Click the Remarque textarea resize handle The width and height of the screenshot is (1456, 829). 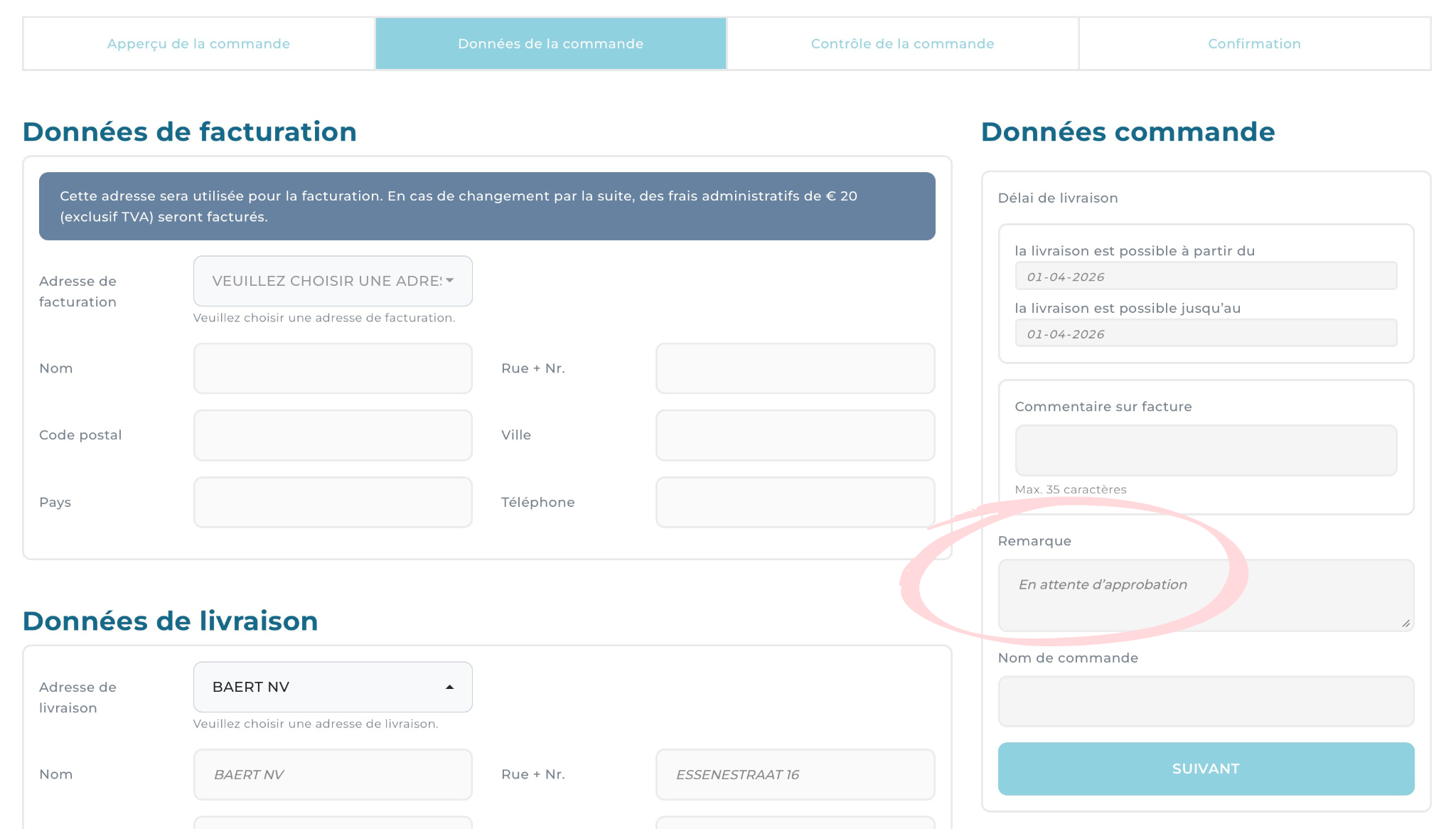(1406, 624)
